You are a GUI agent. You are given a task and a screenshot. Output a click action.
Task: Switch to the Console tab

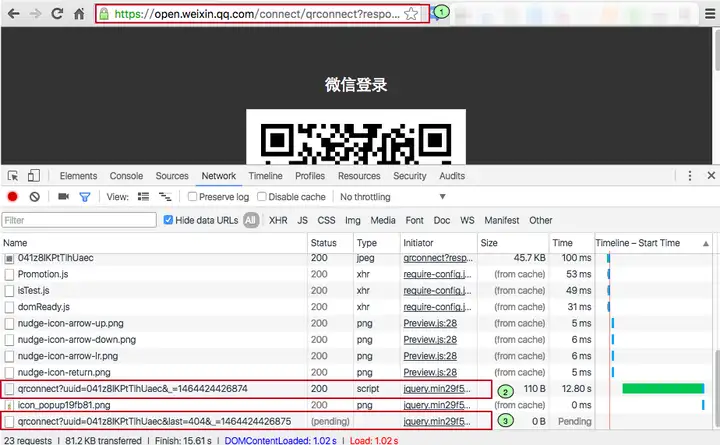(x=126, y=176)
